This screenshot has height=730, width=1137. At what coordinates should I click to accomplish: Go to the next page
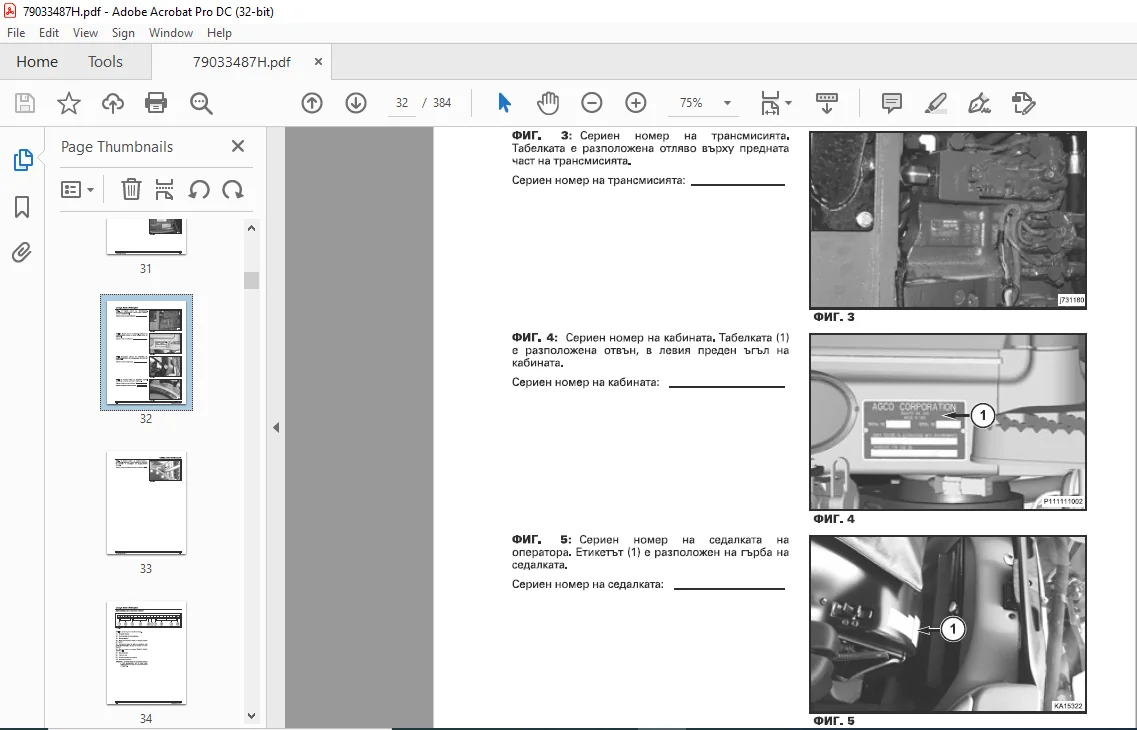click(356, 103)
